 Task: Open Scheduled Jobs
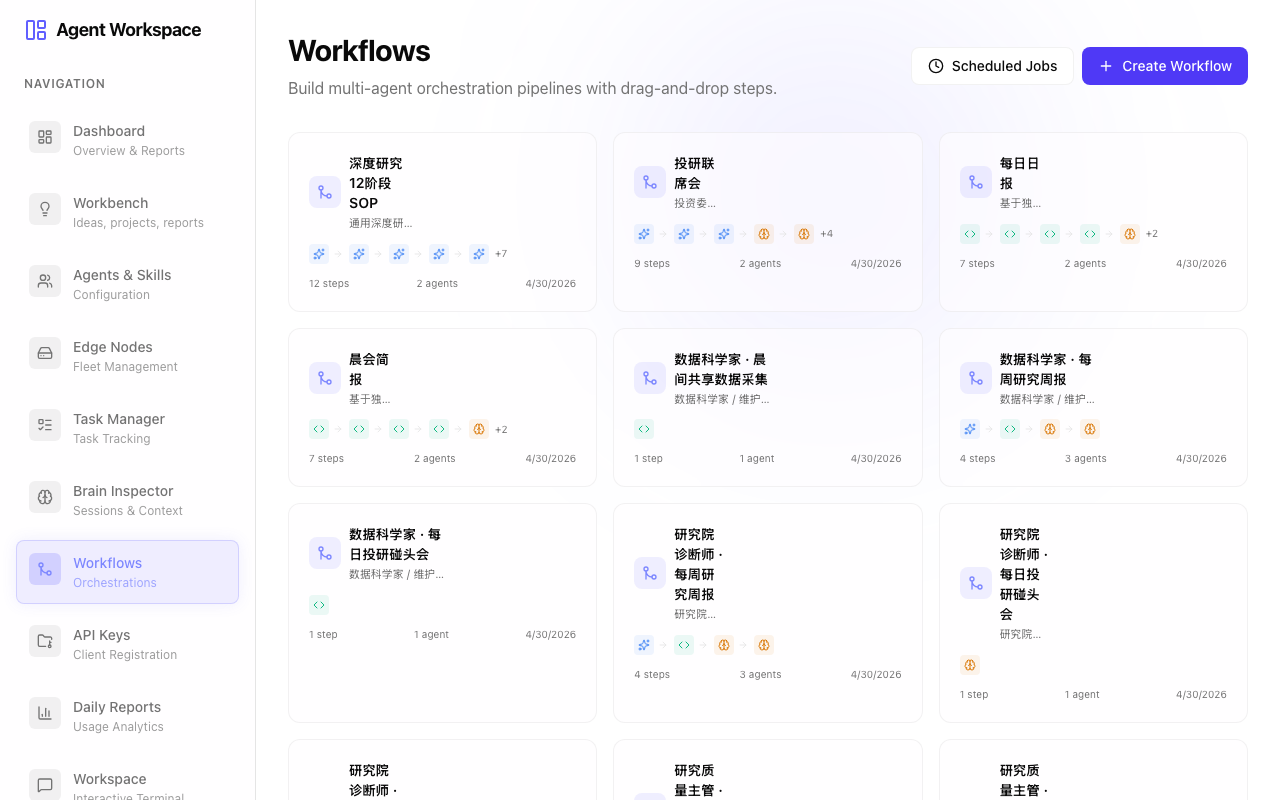click(992, 66)
